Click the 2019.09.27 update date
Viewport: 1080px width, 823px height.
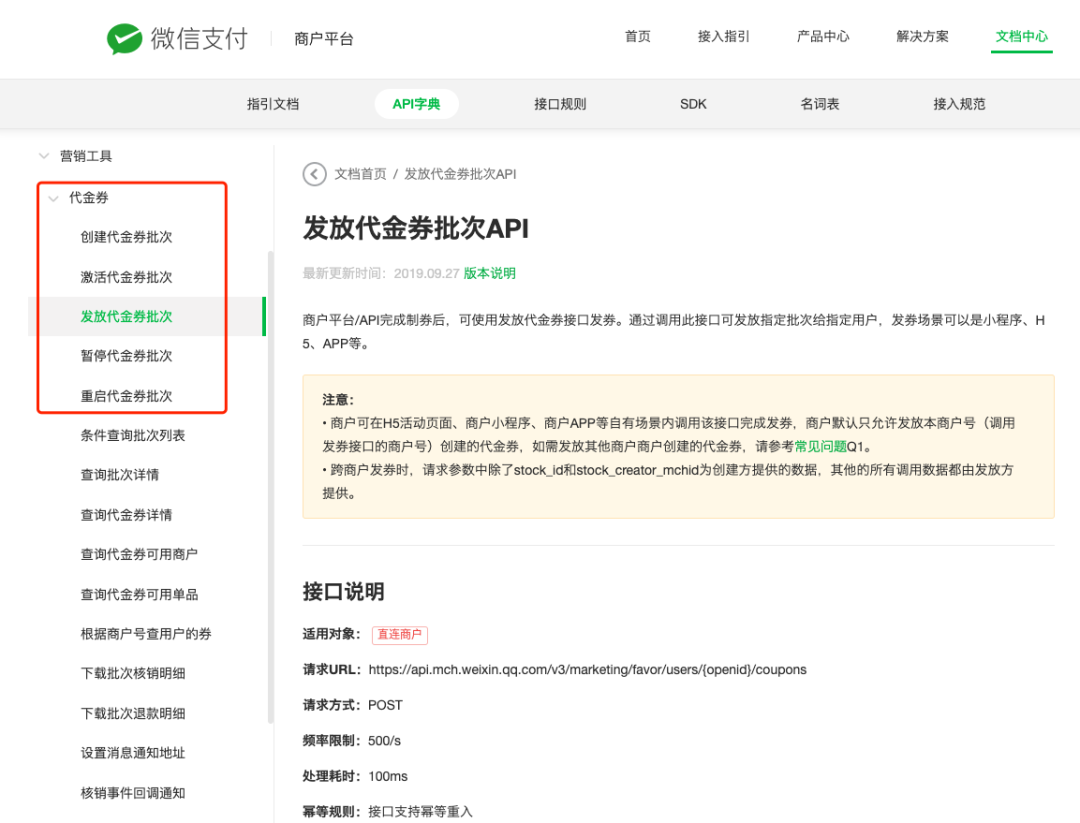coord(426,273)
